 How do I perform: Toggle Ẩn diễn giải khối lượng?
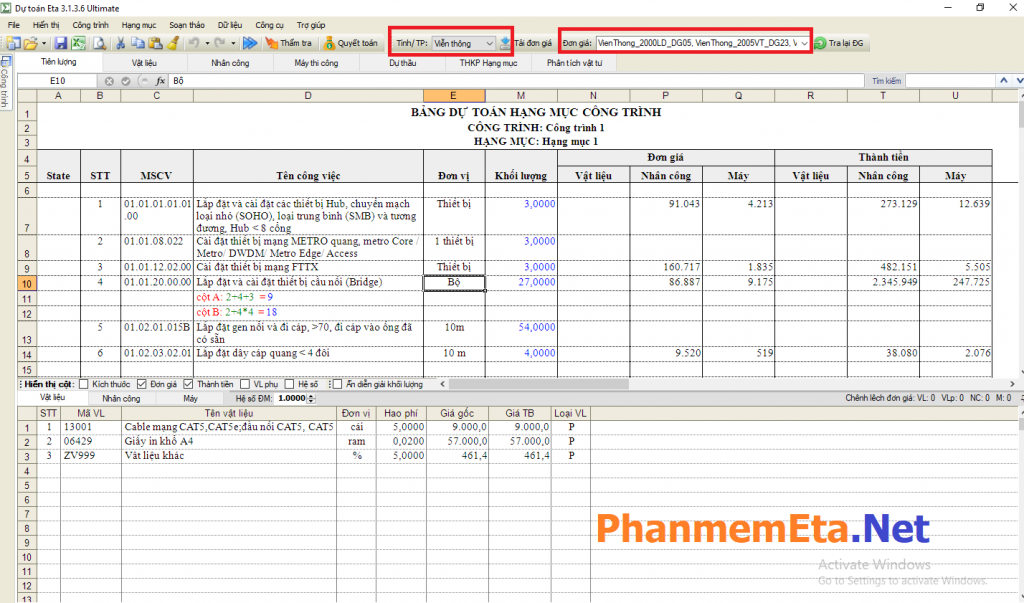point(337,383)
